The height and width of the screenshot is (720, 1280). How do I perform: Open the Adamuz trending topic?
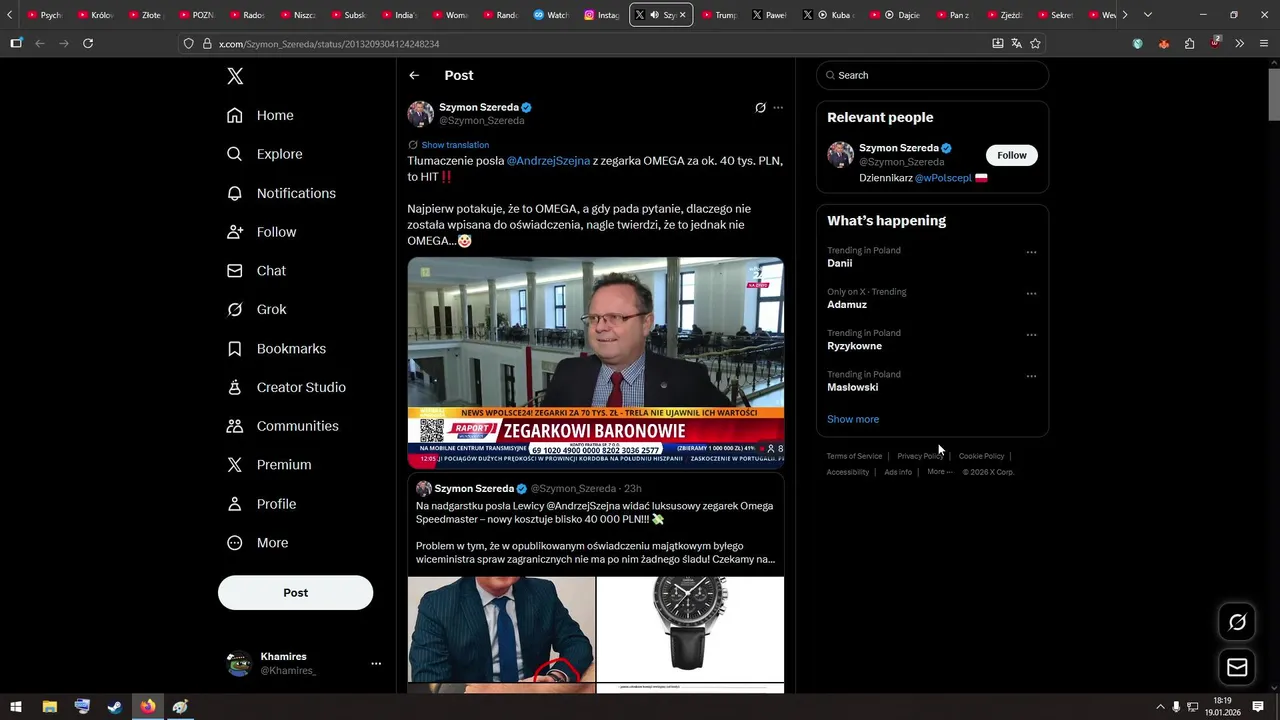click(847, 304)
